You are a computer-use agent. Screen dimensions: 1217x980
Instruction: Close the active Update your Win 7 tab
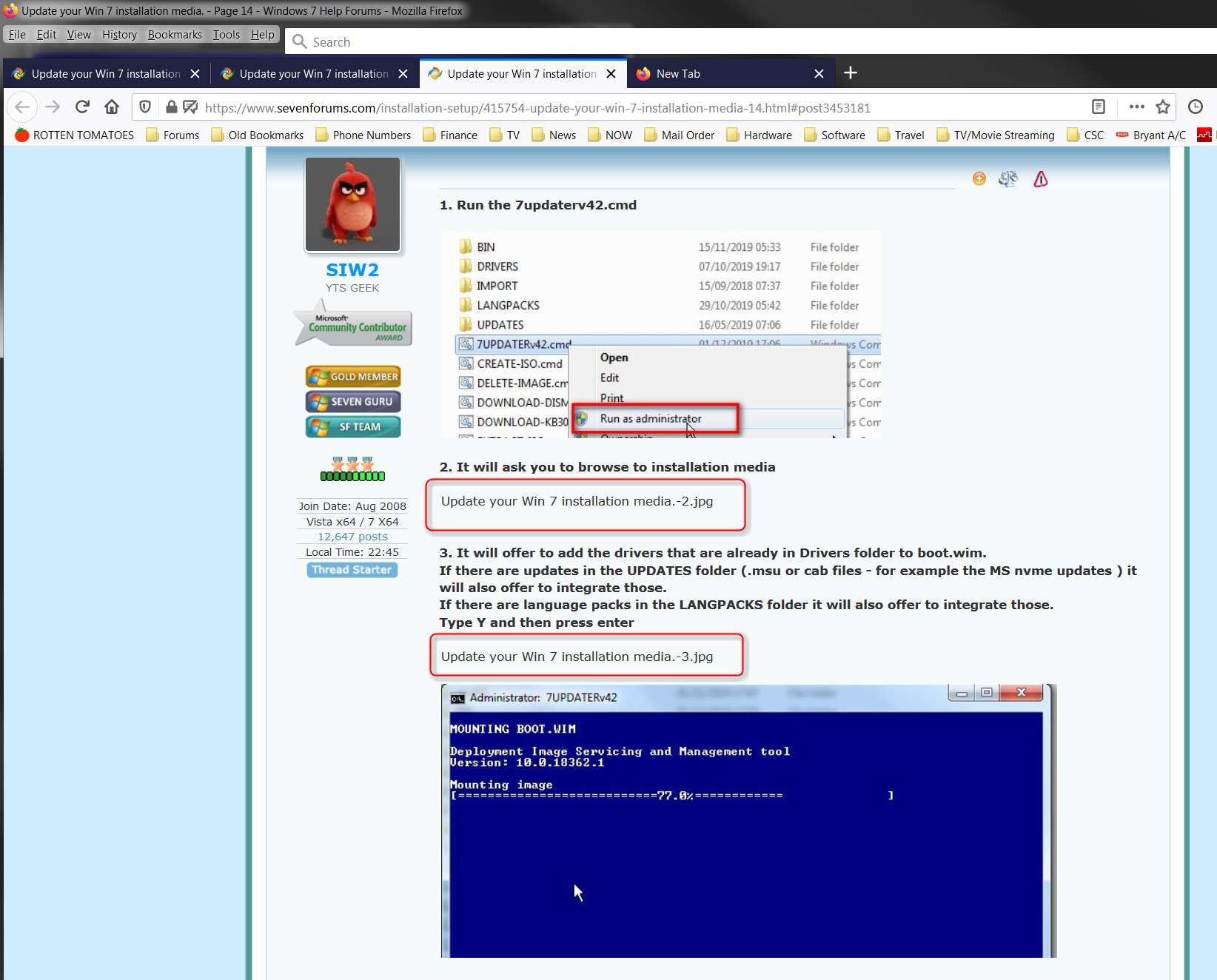611,74
